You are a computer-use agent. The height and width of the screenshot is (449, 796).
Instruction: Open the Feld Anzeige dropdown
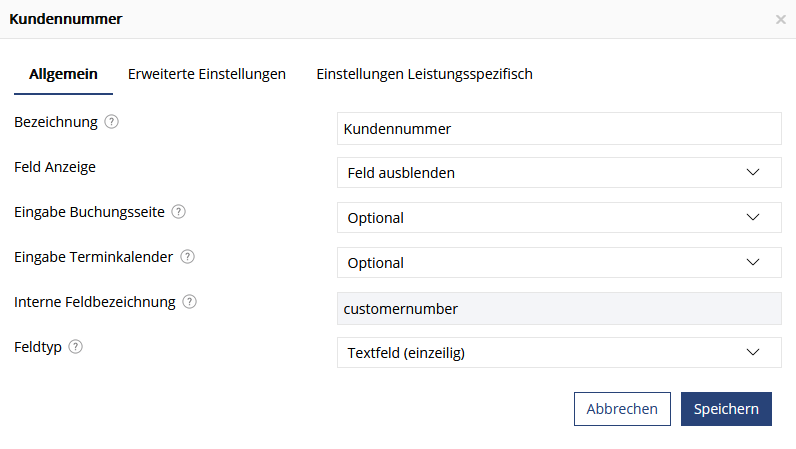559,173
